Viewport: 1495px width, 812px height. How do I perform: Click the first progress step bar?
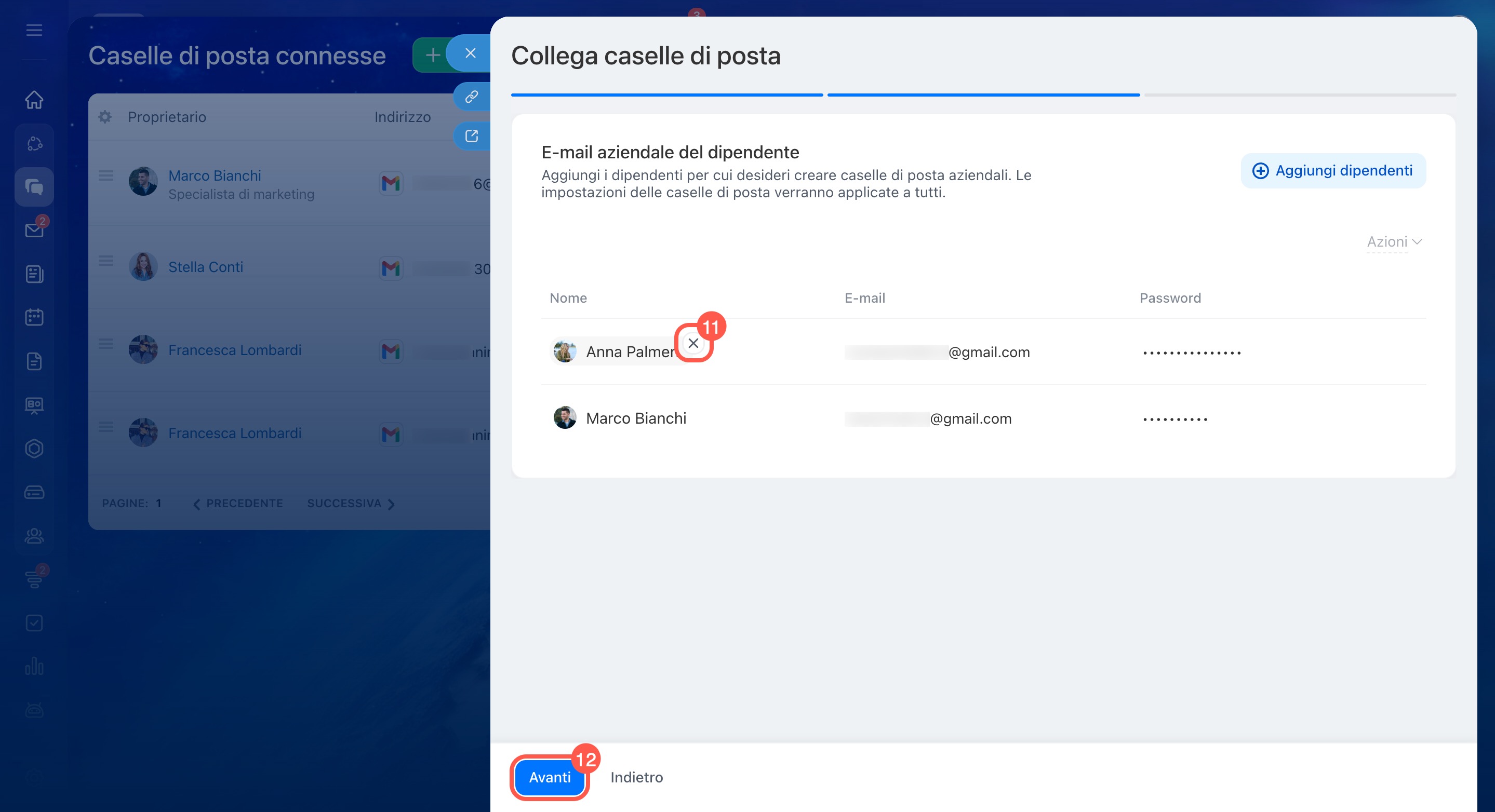pos(666,94)
